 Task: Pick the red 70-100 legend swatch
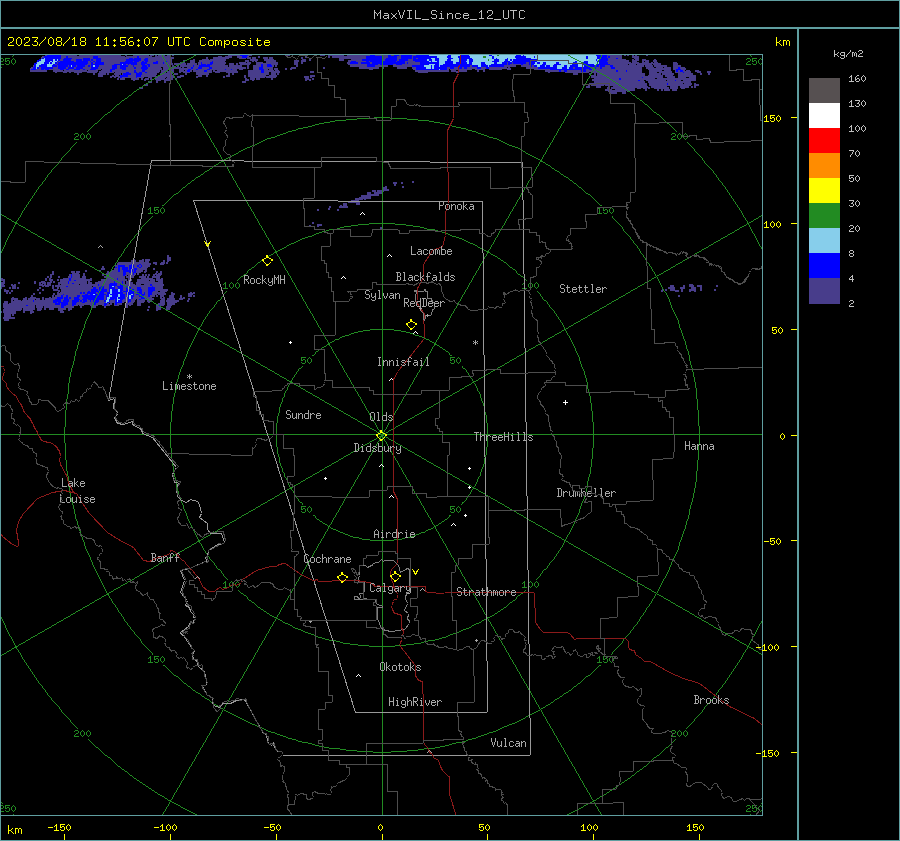824,141
